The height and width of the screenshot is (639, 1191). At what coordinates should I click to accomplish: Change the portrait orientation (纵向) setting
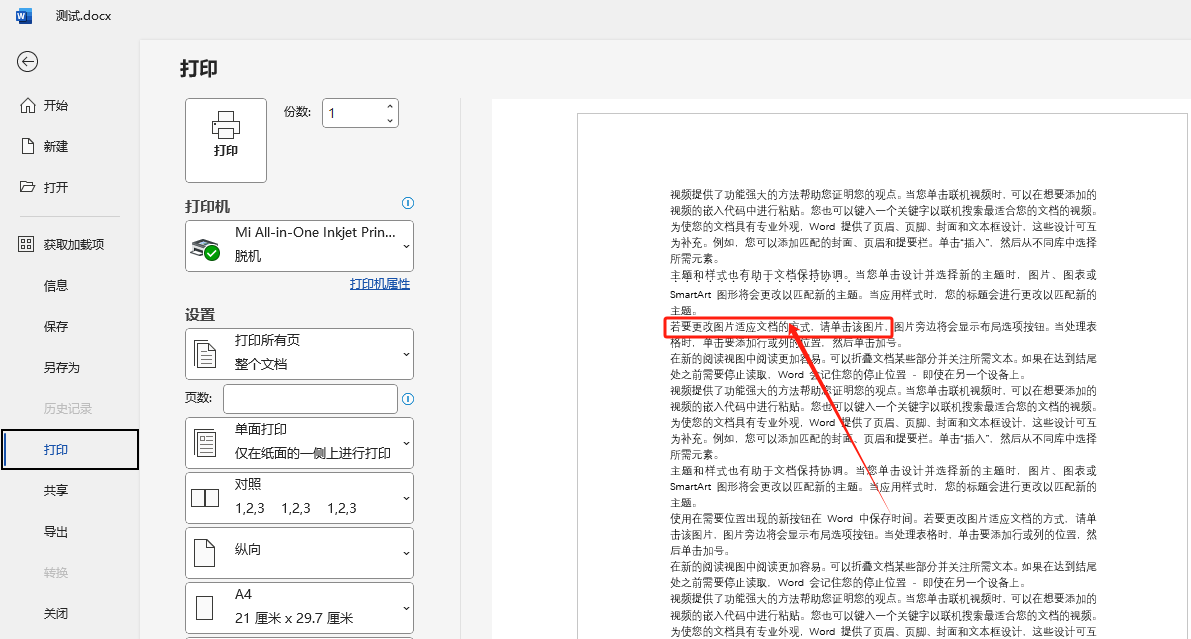(299, 552)
